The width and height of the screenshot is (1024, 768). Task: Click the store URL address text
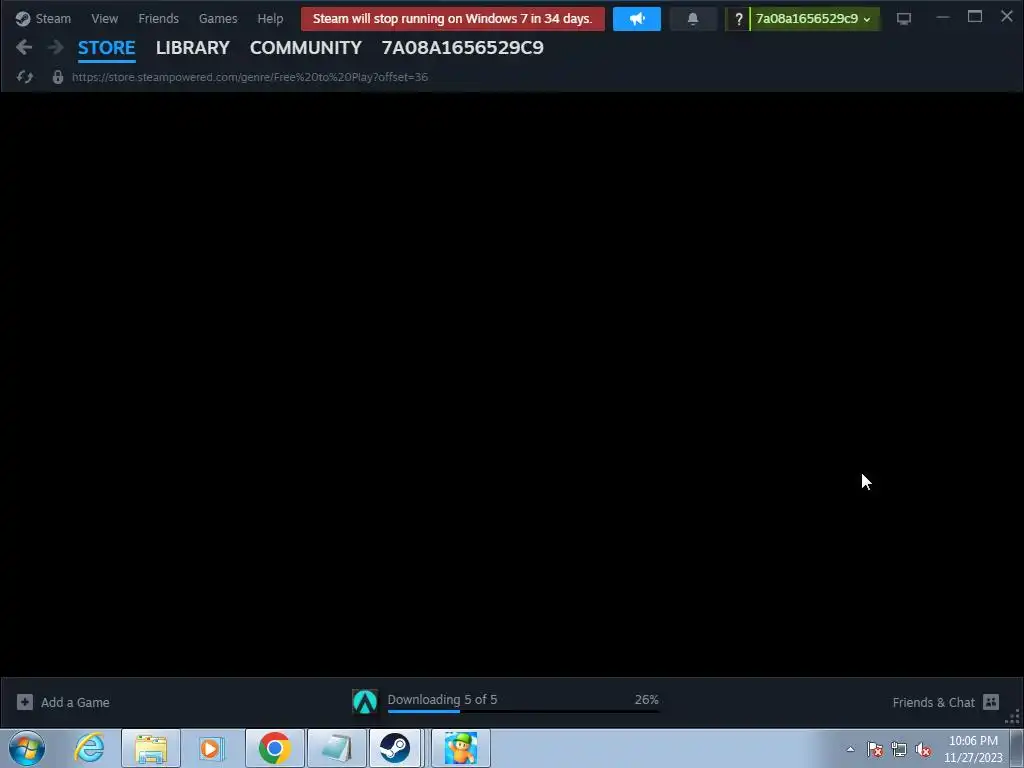pyautogui.click(x=249, y=77)
